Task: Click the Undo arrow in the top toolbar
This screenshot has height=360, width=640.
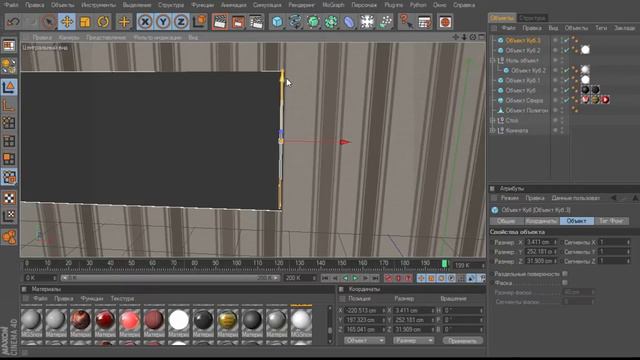Action: [x=13, y=22]
